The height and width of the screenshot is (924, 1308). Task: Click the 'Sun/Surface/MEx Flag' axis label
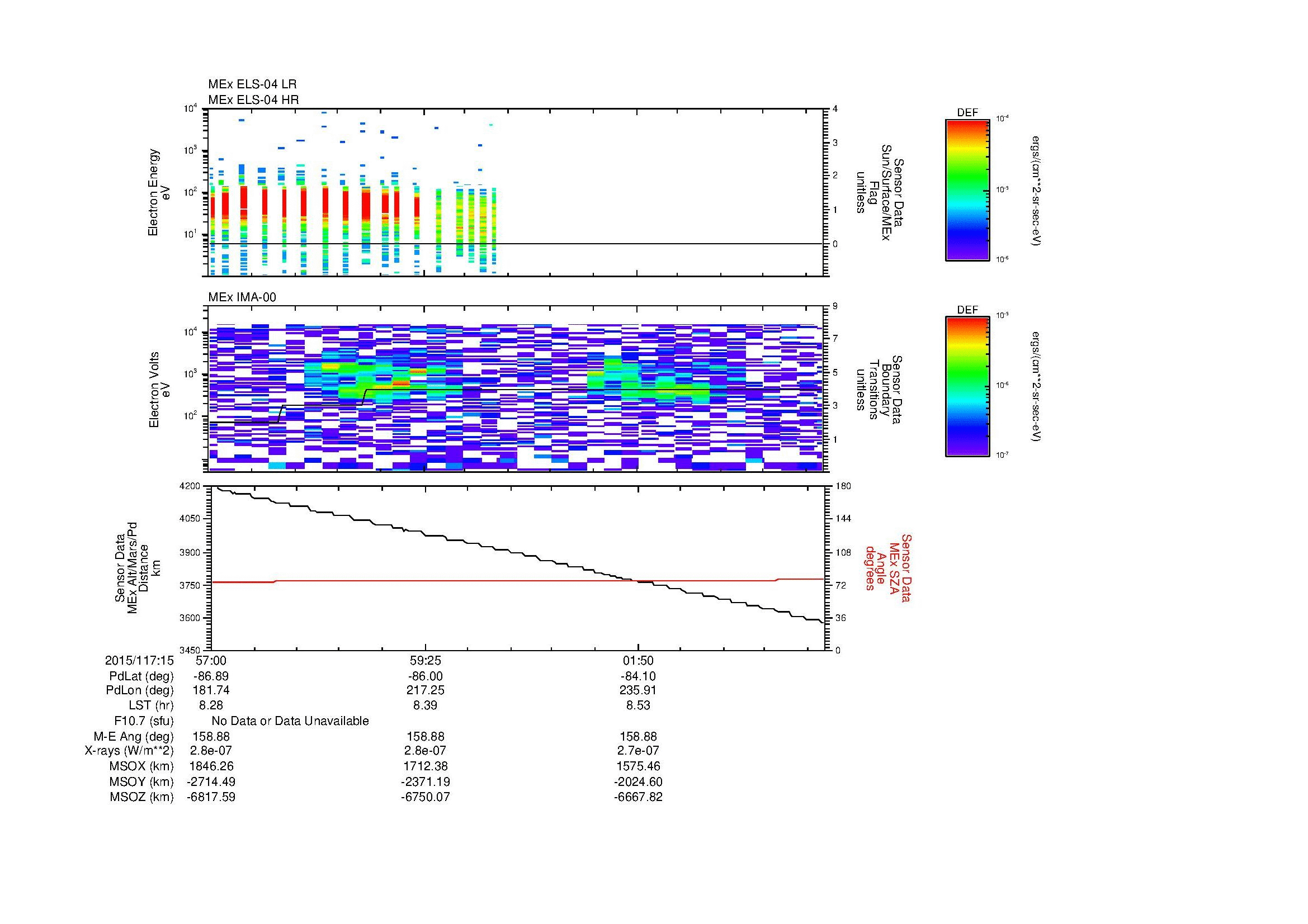[x=880, y=192]
